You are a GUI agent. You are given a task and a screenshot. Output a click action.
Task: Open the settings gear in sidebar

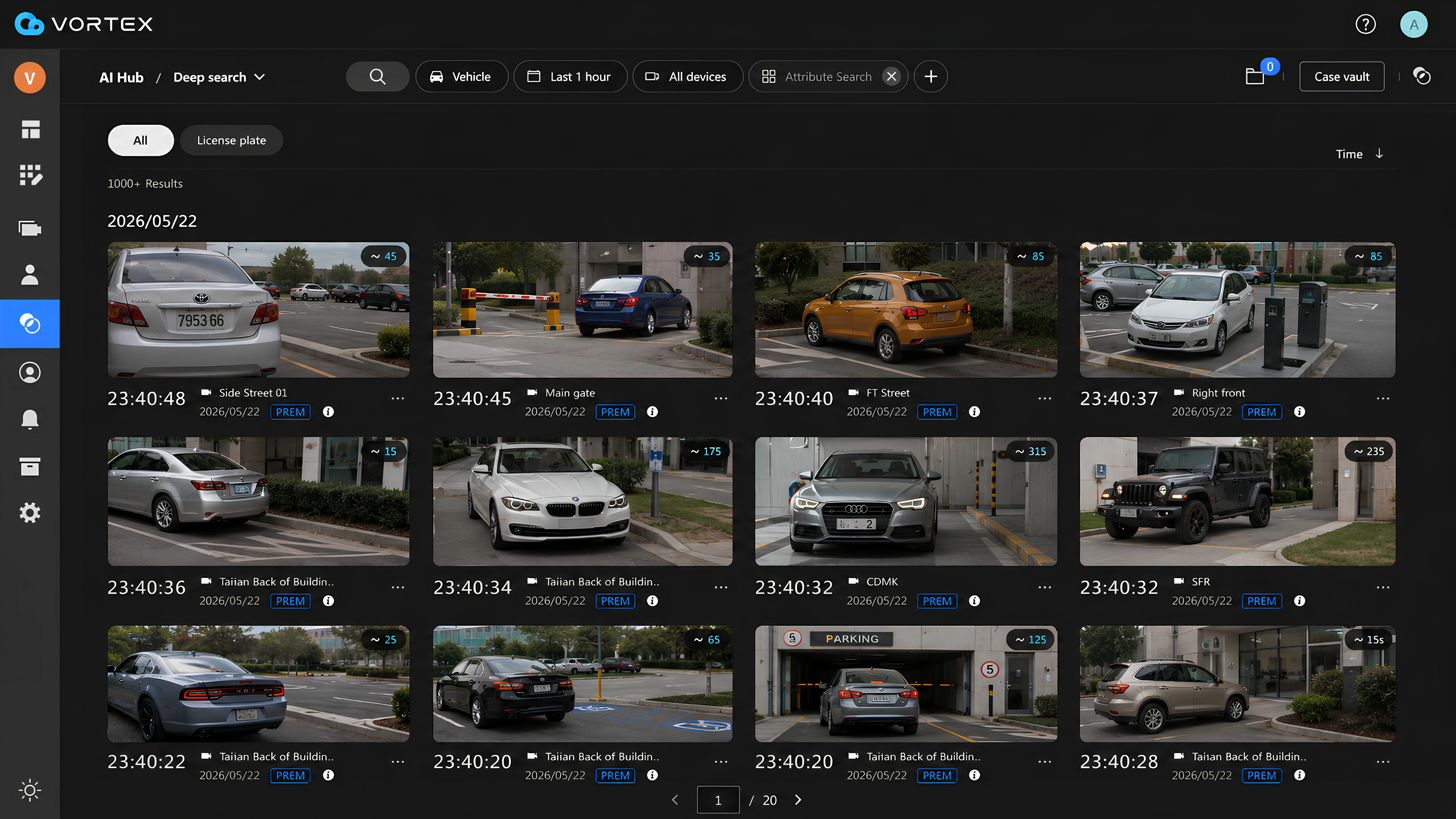[x=30, y=513]
